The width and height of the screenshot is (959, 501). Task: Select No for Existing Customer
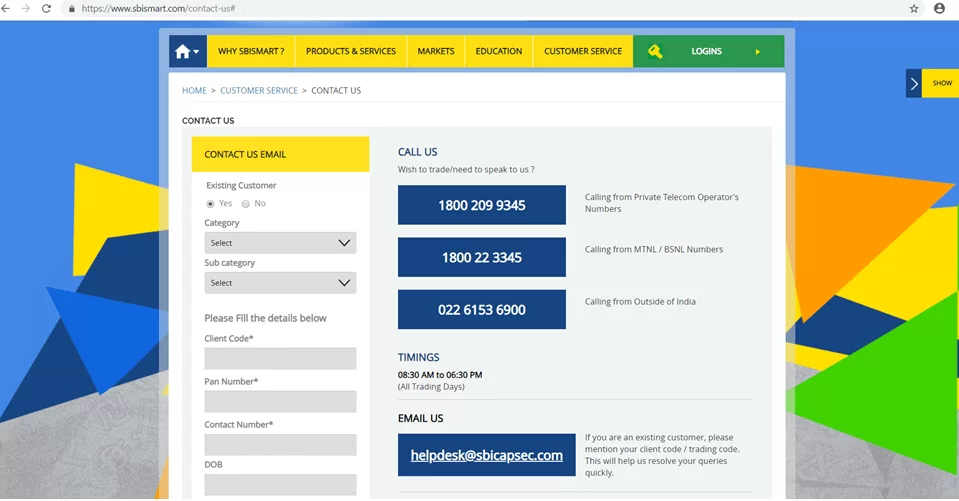tap(246, 204)
